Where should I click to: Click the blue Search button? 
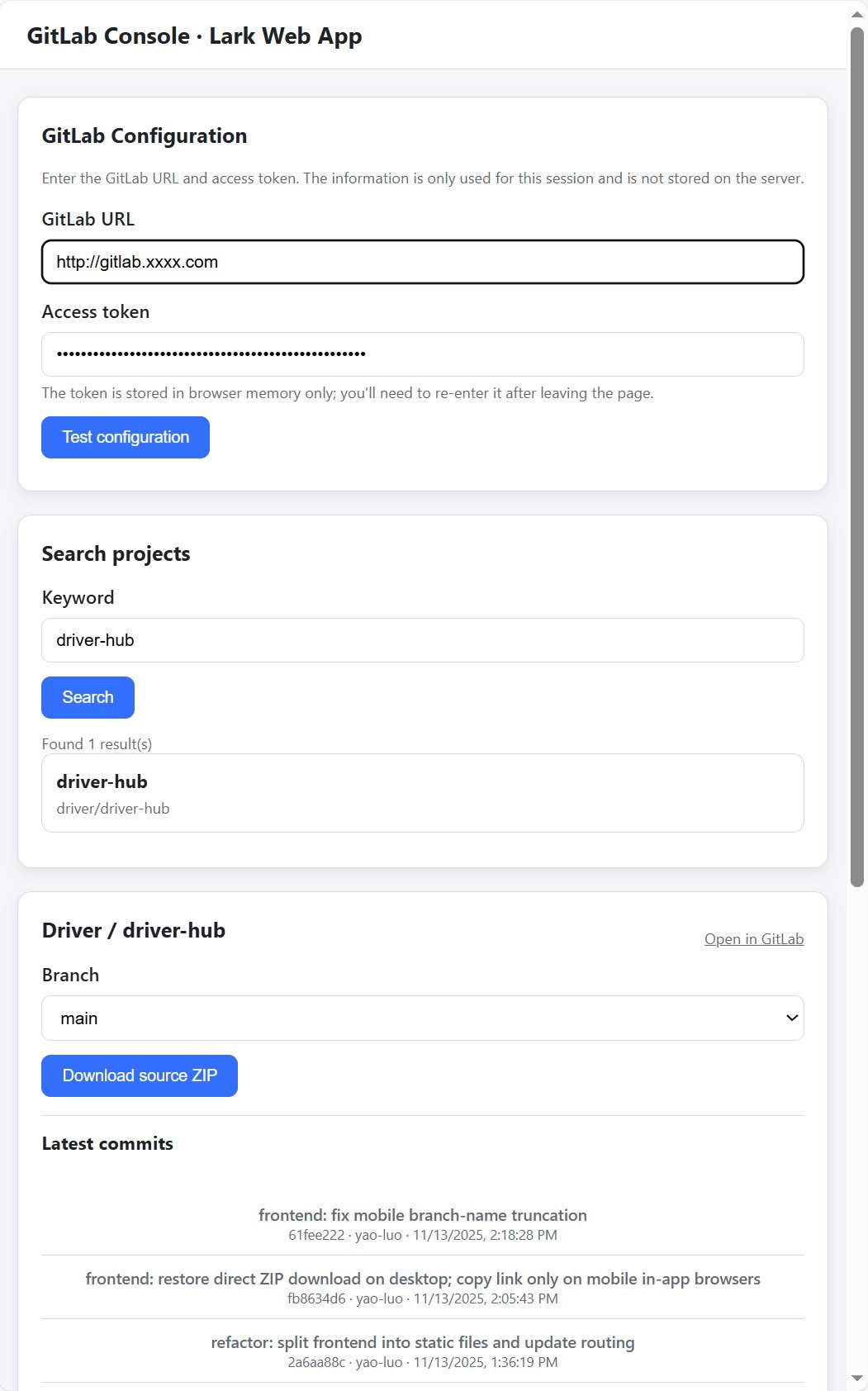click(x=88, y=697)
